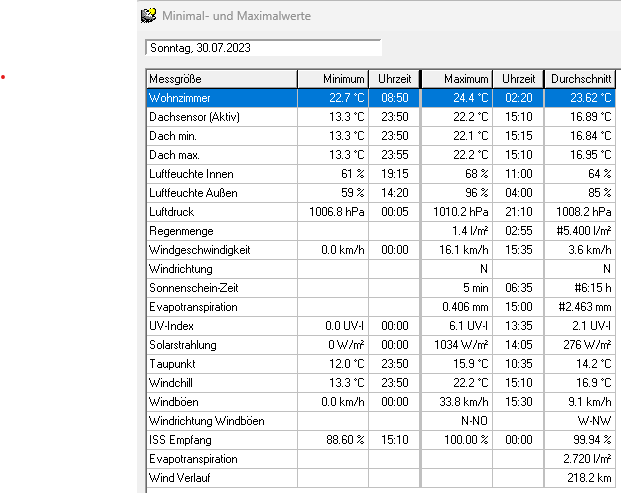Select the Dachsensor (Aktiv) row
This screenshot has height=493, width=621.
tap(221, 117)
